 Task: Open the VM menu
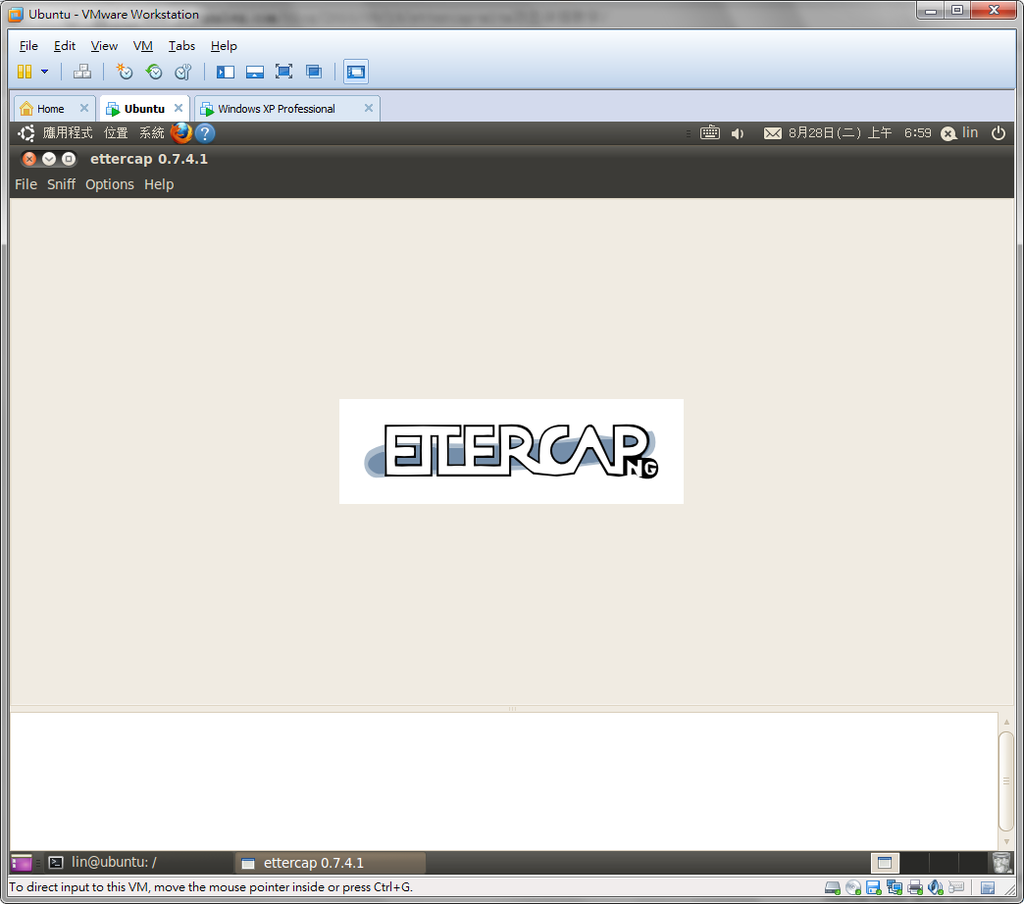pos(143,46)
